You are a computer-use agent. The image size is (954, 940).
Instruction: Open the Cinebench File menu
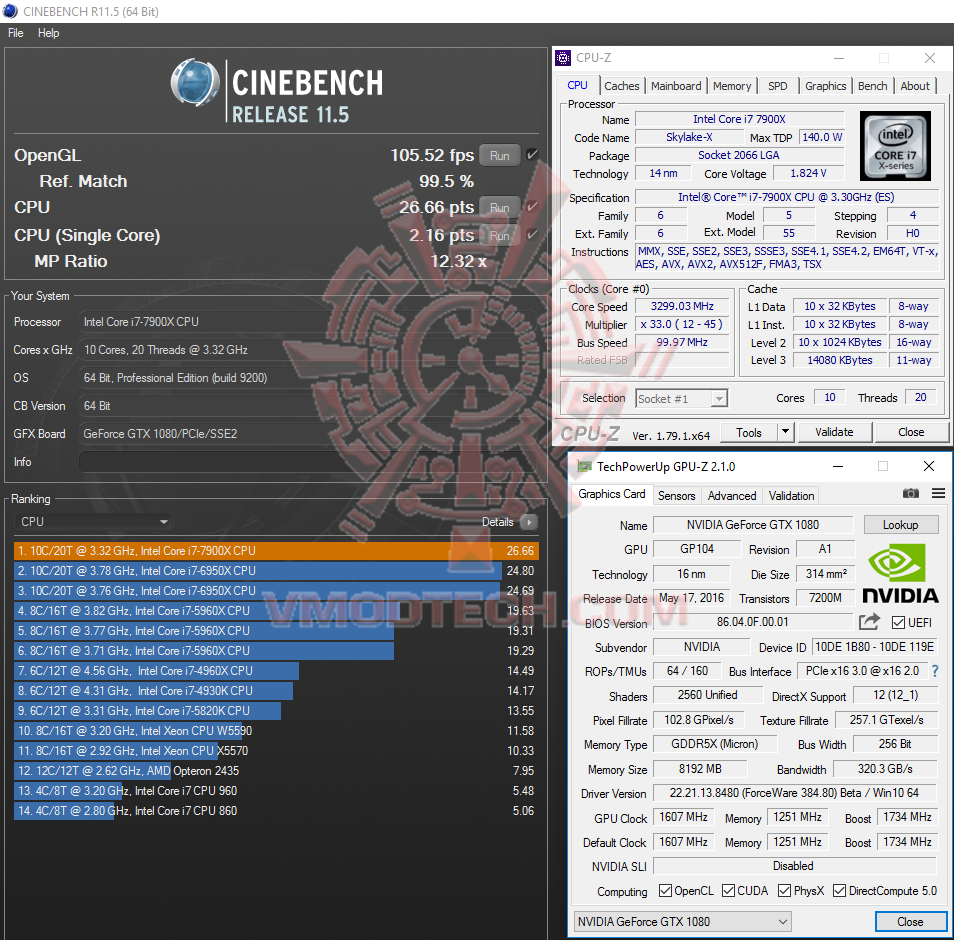point(16,33)
